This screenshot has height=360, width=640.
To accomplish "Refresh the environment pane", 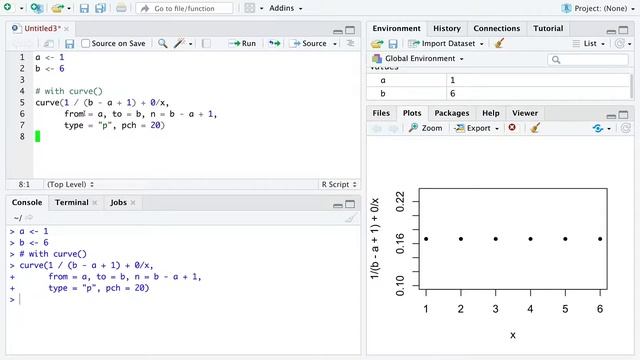I will pyautogui.click(x=620, y=44).
